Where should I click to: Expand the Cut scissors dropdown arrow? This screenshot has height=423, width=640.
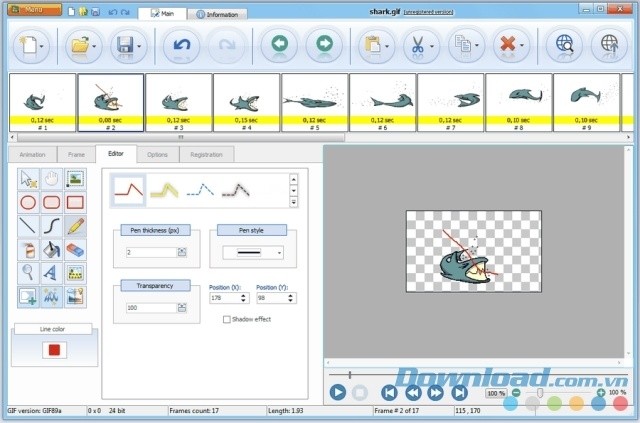pos(432,47)
